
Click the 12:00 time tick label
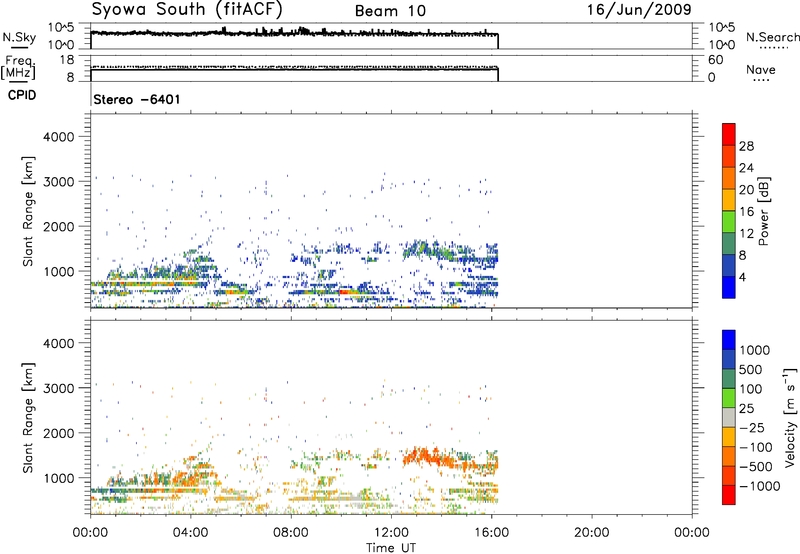coord(391,533)
